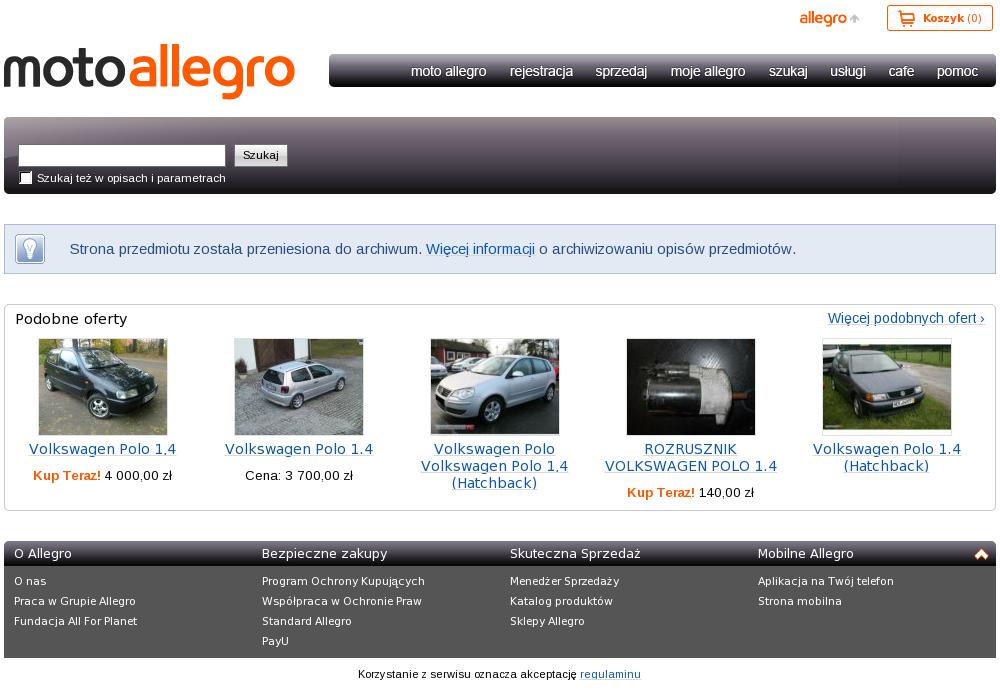Open the 'szukaj' nav item
The height and width of the screenshot is (694, 1000).
click(x=788, y=71)
